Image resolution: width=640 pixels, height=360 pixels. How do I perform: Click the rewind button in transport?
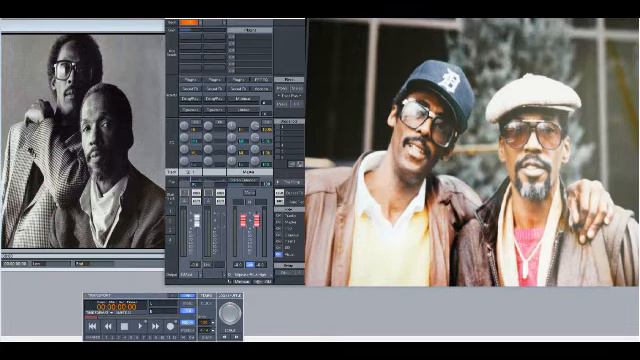pyautogui.click(x=108, y=327)
